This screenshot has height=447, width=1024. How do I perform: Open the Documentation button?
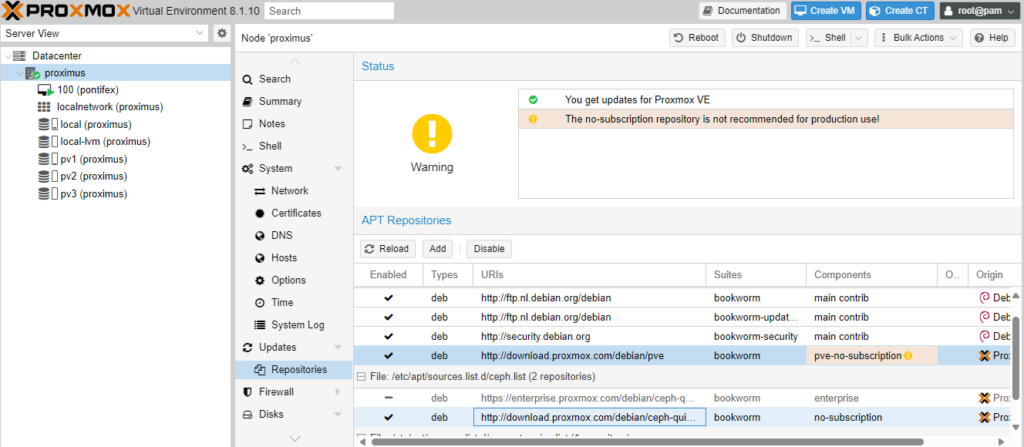[x=743, y=11]
